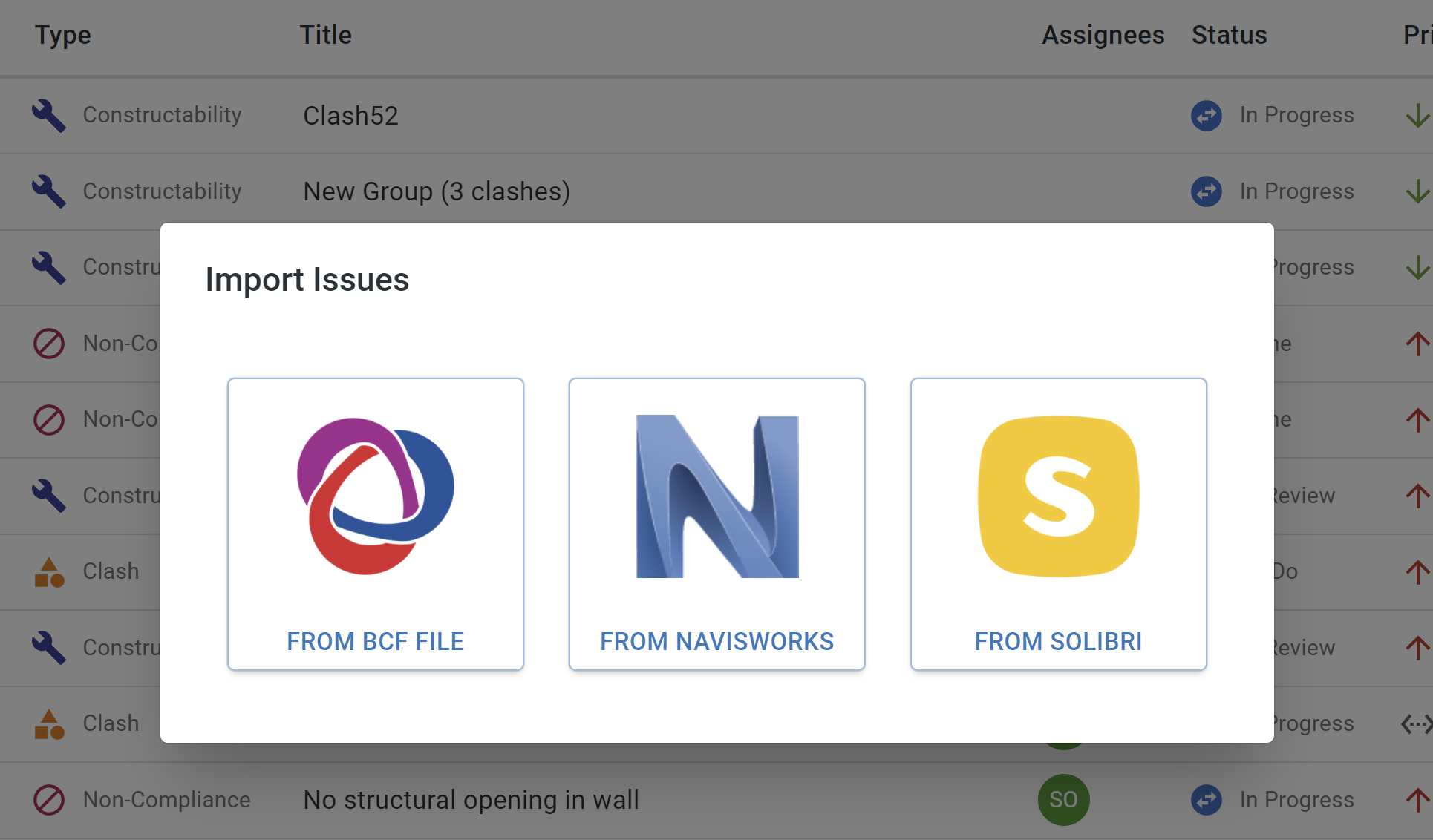Sort by the Status column header

click(1230, 35)
